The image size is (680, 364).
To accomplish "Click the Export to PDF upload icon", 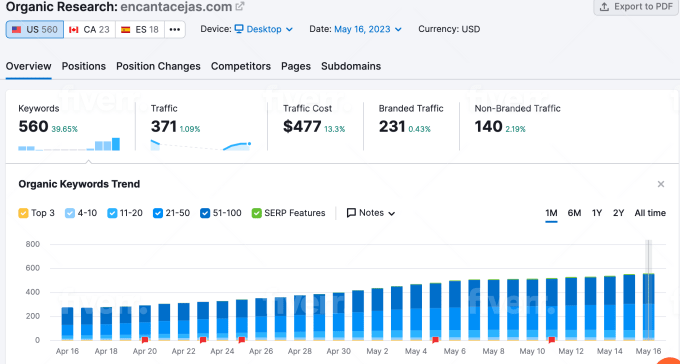I will pyautogui.click(x=604, y=7).
